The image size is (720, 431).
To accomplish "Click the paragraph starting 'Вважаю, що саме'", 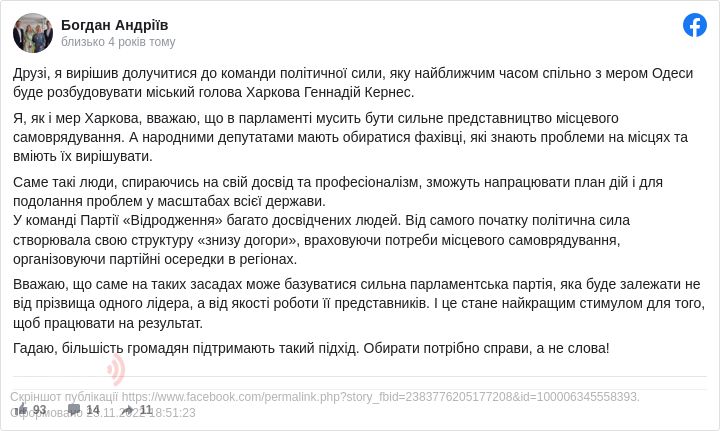I will (357, 303).
